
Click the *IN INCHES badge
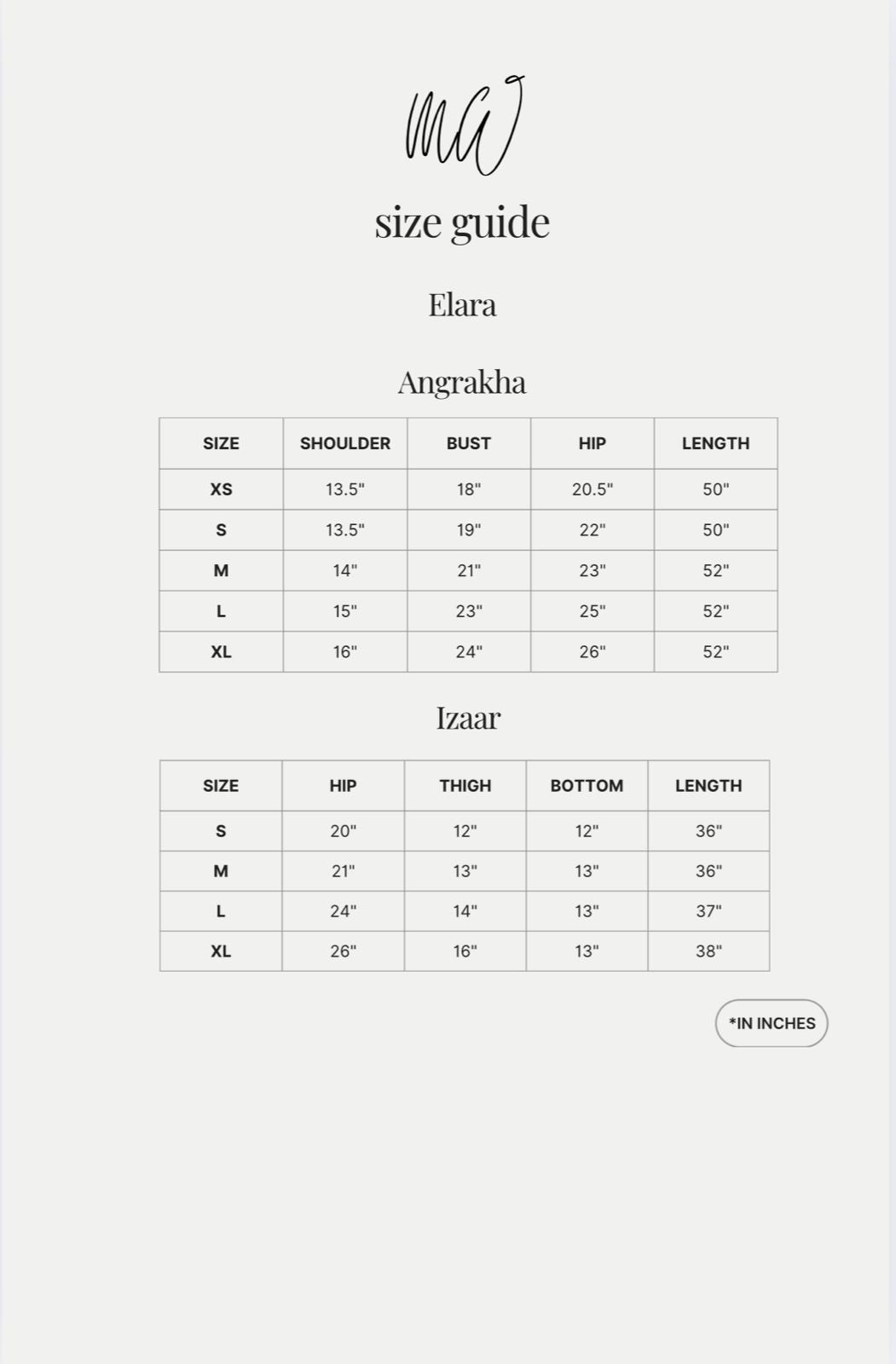[x=772, y=1023]
